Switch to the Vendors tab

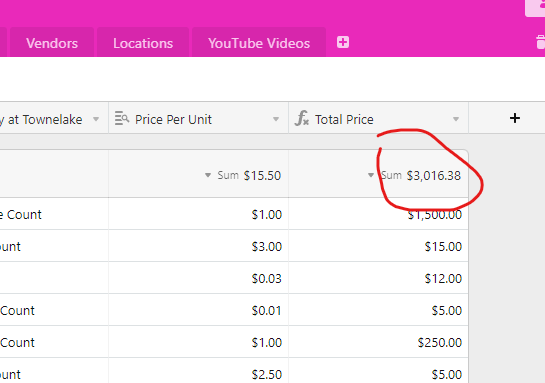(52, 43)
